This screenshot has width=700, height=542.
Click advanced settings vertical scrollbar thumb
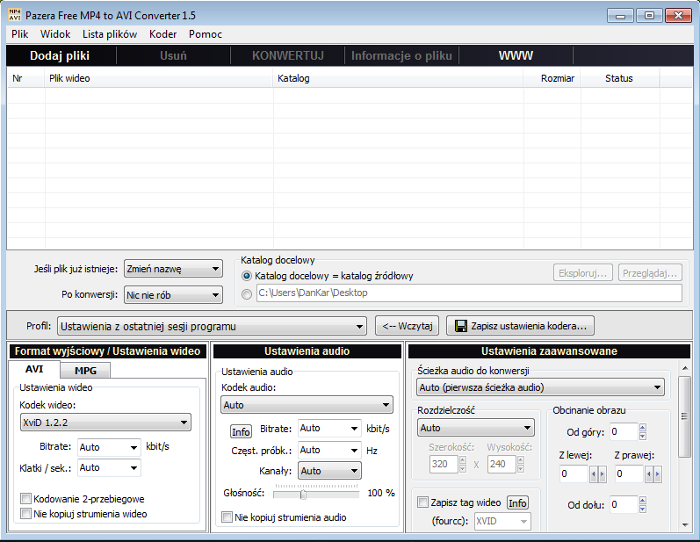684,417
